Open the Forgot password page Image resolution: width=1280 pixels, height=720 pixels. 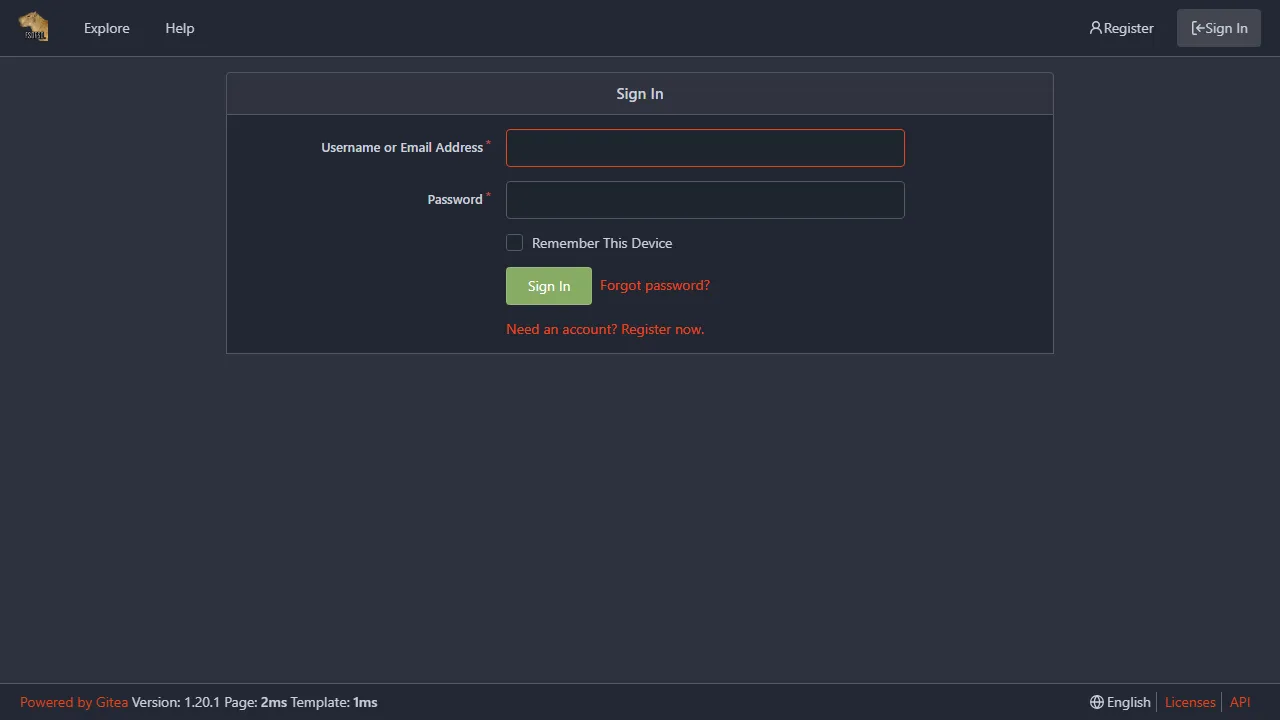654,285
